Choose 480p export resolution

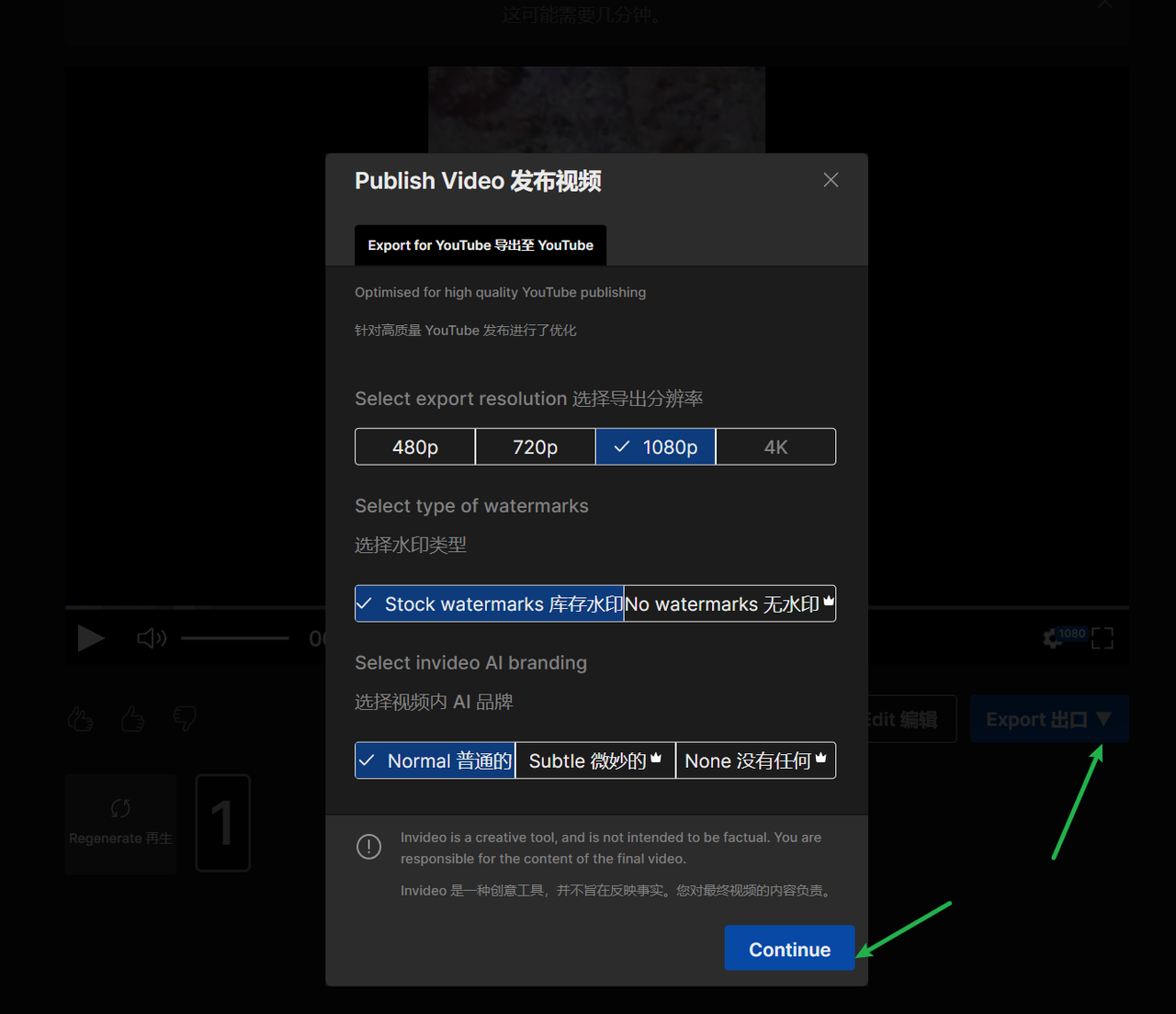[415, 447]
